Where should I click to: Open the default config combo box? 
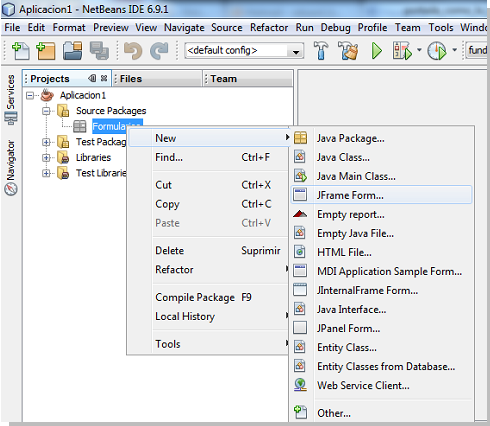tap(244, 51)
